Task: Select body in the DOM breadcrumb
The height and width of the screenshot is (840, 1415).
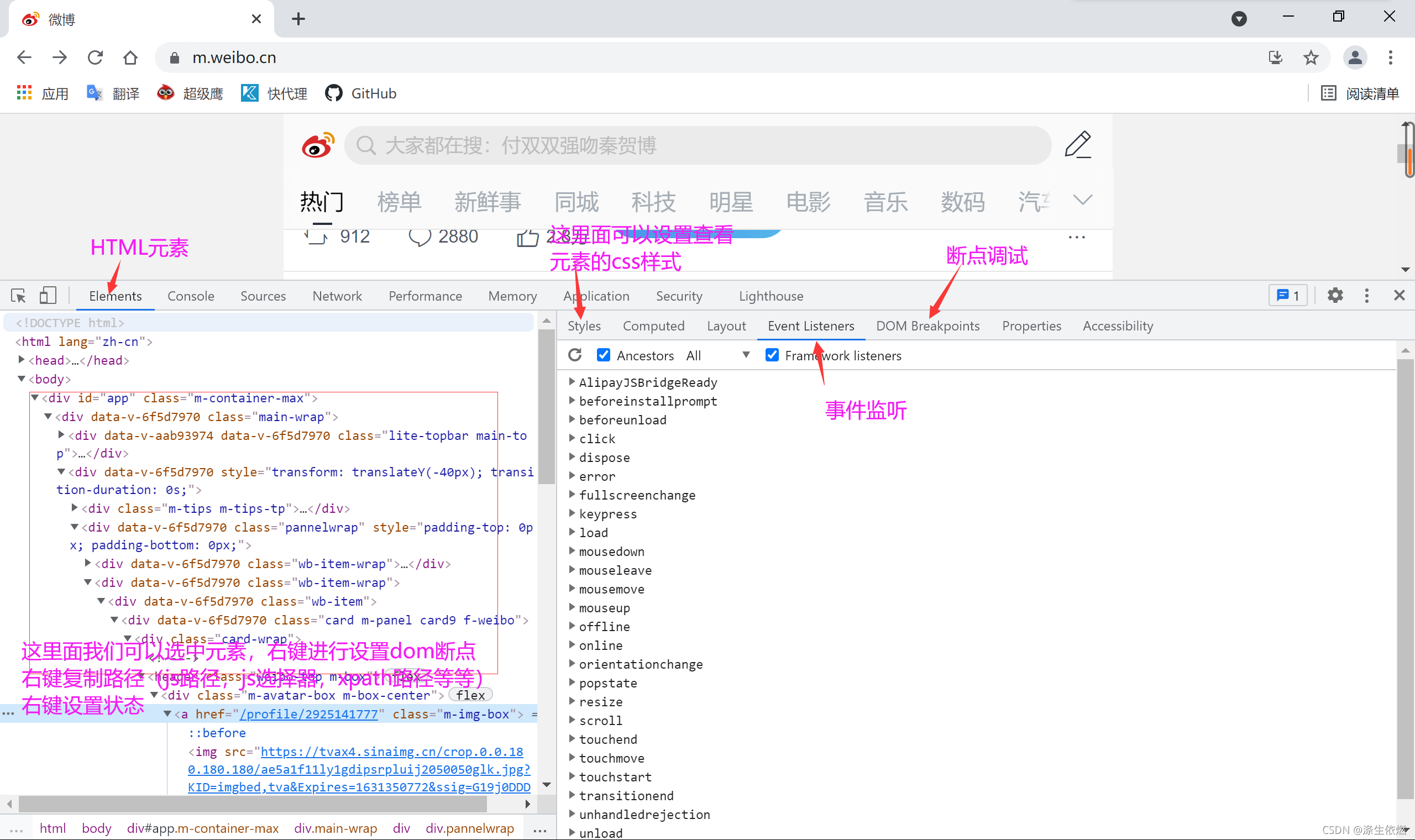Action: (x=96, y=828)
